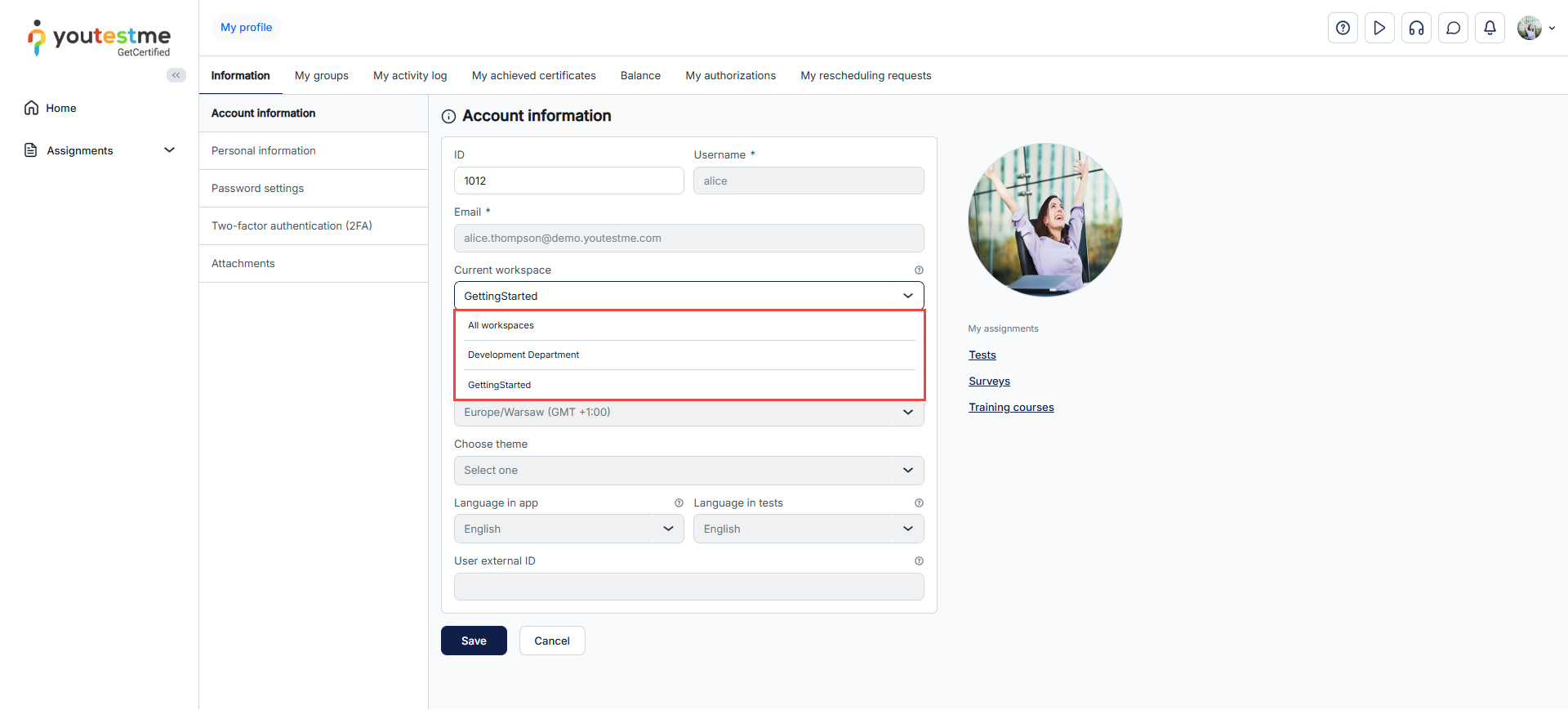This screenshot has width=1568, height=710.
Task: Click the Current workspace info icon
Action: (x=919, y=270)
